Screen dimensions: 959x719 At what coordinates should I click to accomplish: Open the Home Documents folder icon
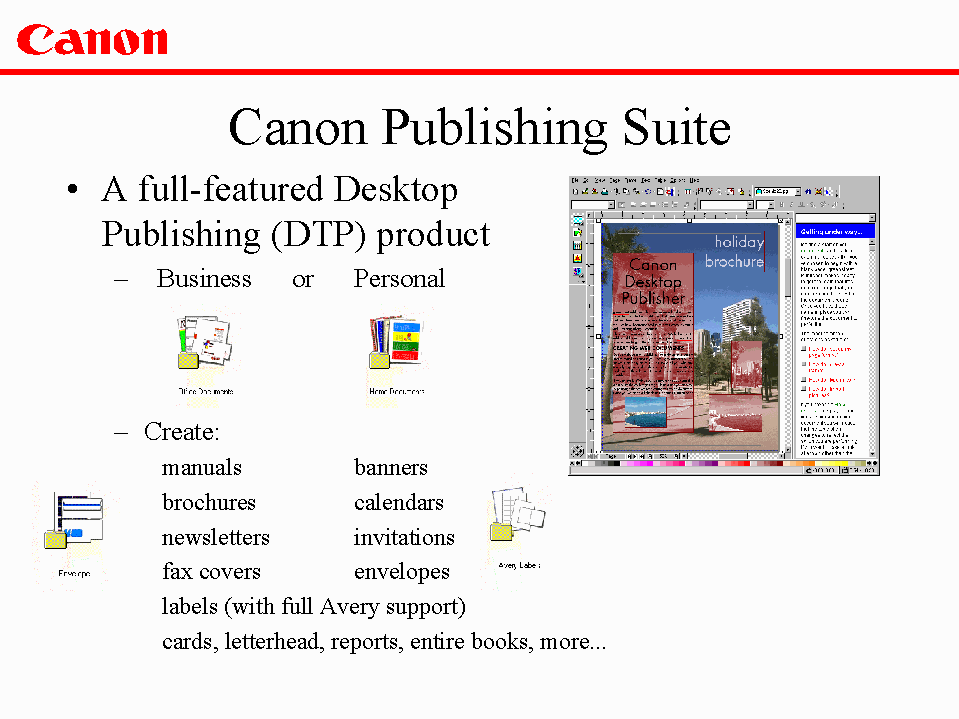tap(396, 345)
